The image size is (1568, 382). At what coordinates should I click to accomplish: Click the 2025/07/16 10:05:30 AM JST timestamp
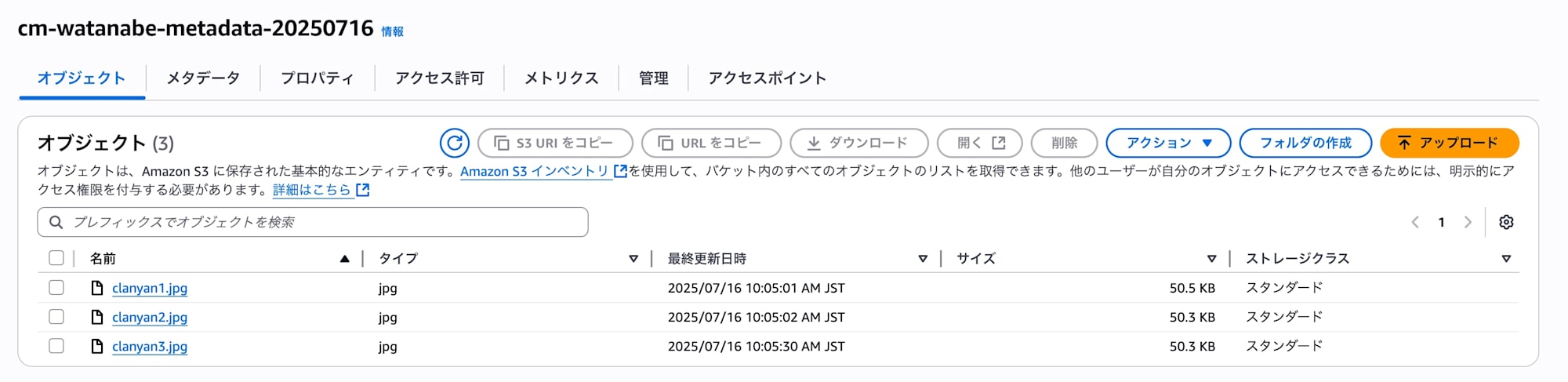756,346
